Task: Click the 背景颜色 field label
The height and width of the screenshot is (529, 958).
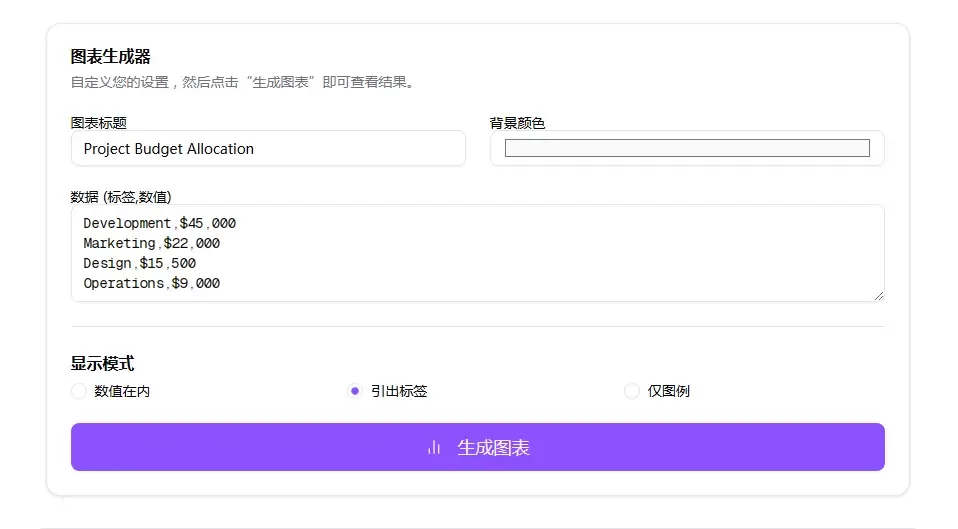Action: (517, 123)
